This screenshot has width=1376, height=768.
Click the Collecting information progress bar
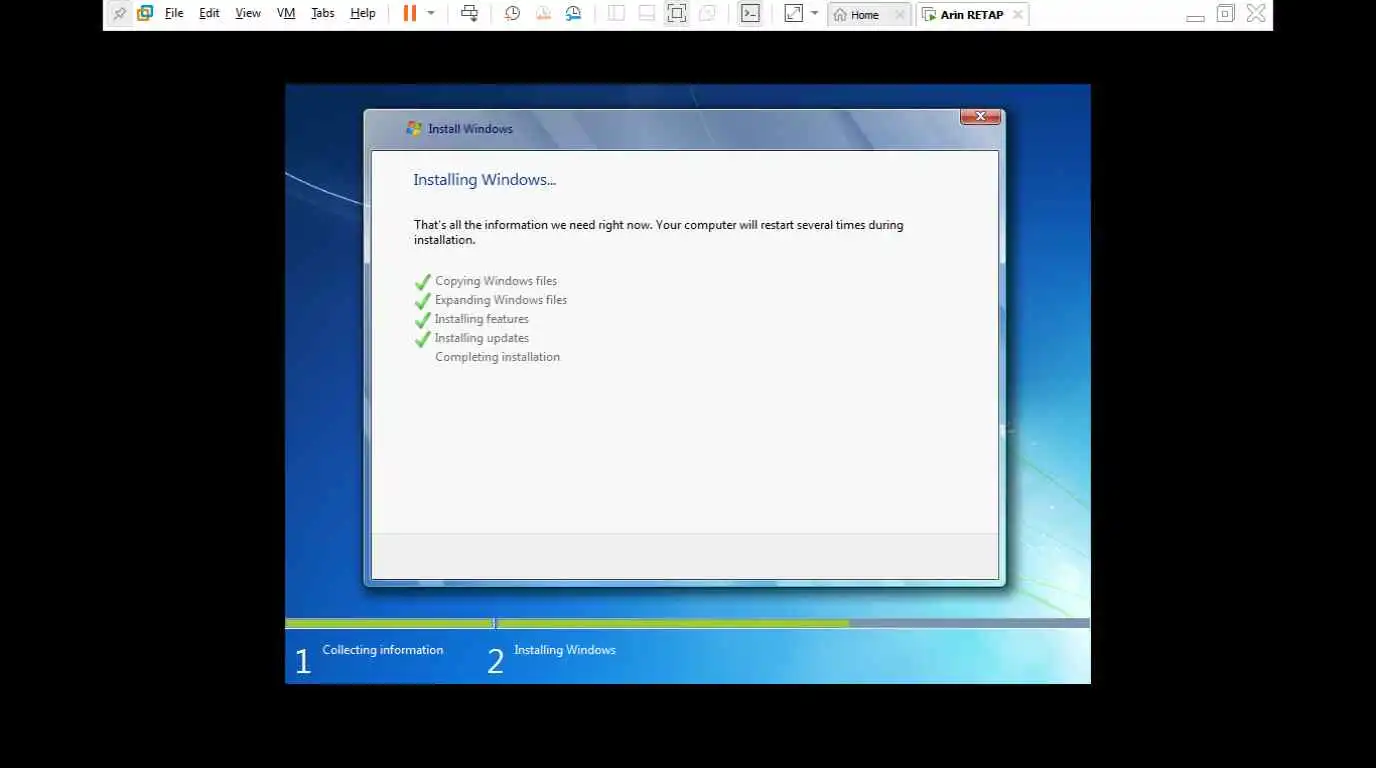click(389, 624)
